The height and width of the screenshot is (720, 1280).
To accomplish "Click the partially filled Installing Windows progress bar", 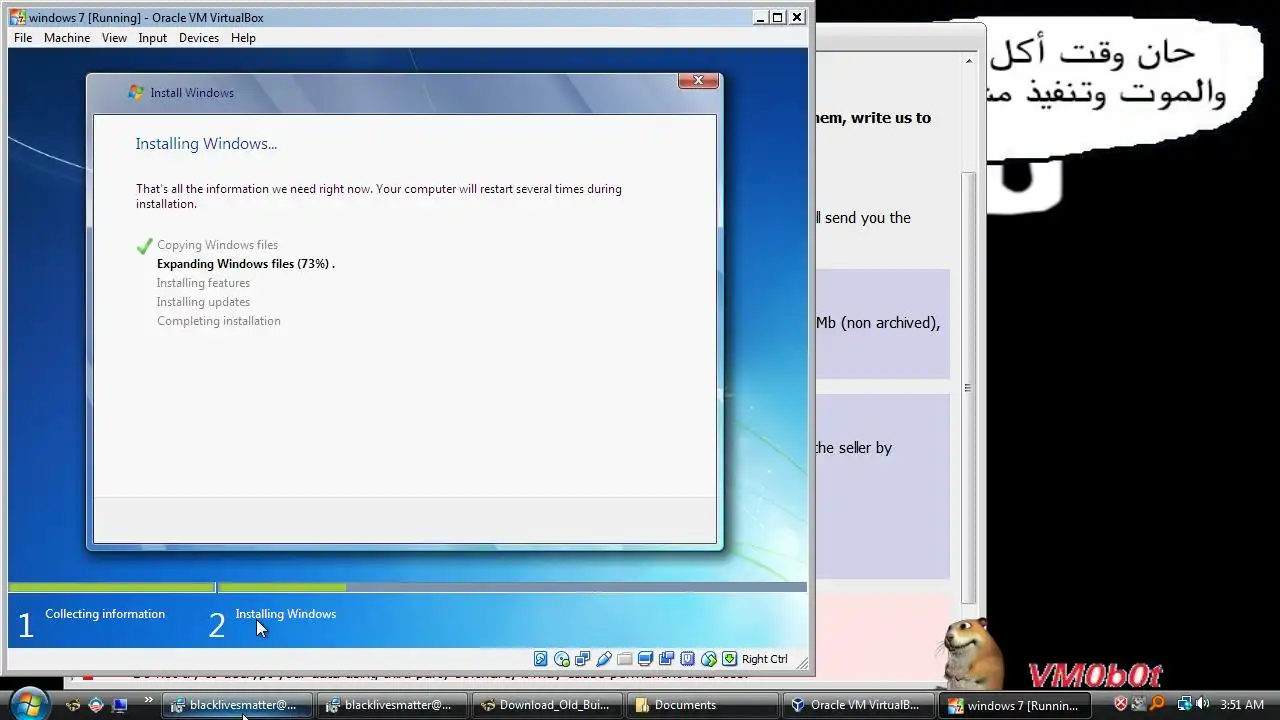I will [512, 588].
